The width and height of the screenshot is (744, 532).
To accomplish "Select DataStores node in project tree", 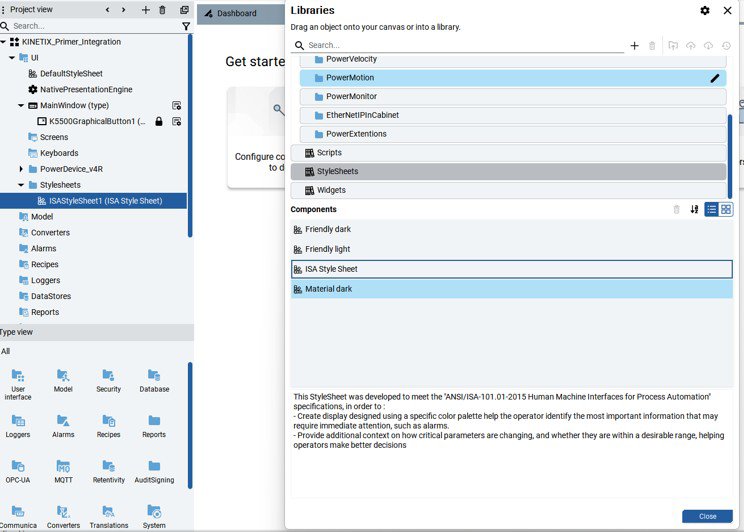I will click(45, 296).
